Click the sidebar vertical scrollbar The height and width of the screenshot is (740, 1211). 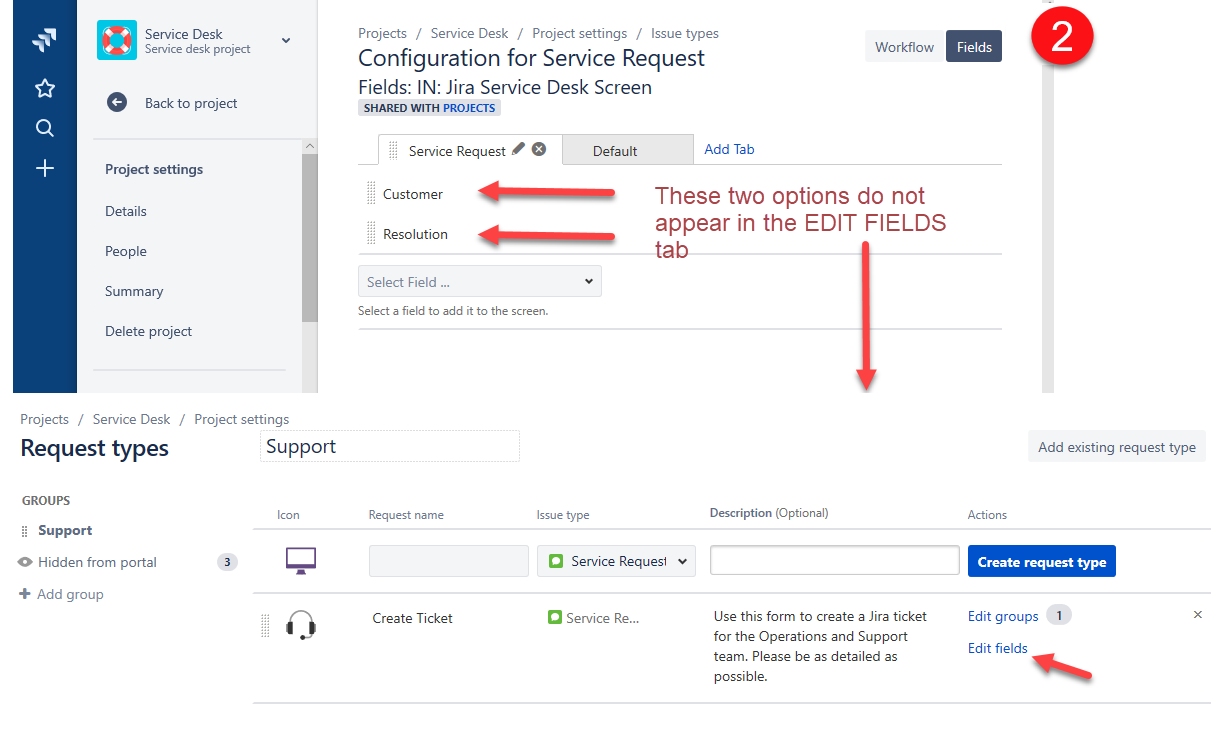click(x=309, y=237)
